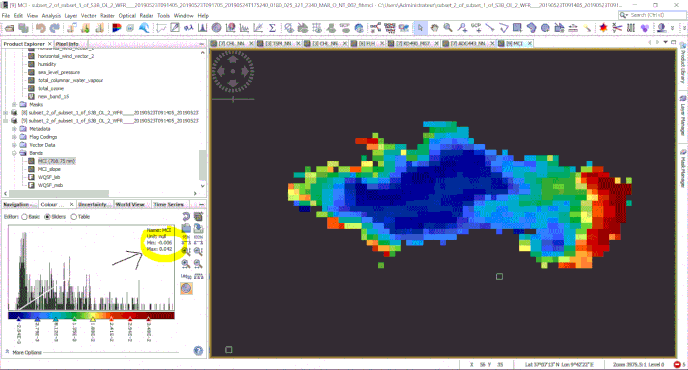The height and width of the screenshot is (370, 688).
Task: Switch to the World View tab
Action: (130, 205)
